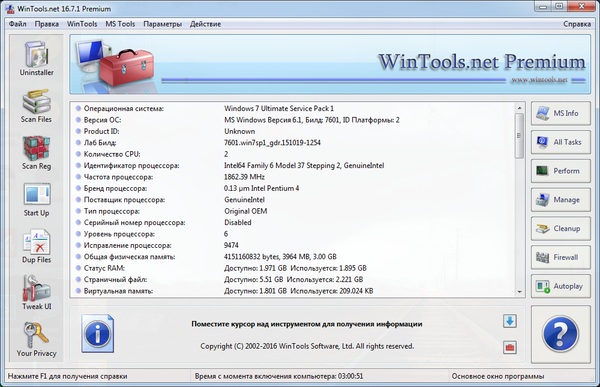Select the Версия ОС row label
The image size is (600, 387).
[102, 120]
